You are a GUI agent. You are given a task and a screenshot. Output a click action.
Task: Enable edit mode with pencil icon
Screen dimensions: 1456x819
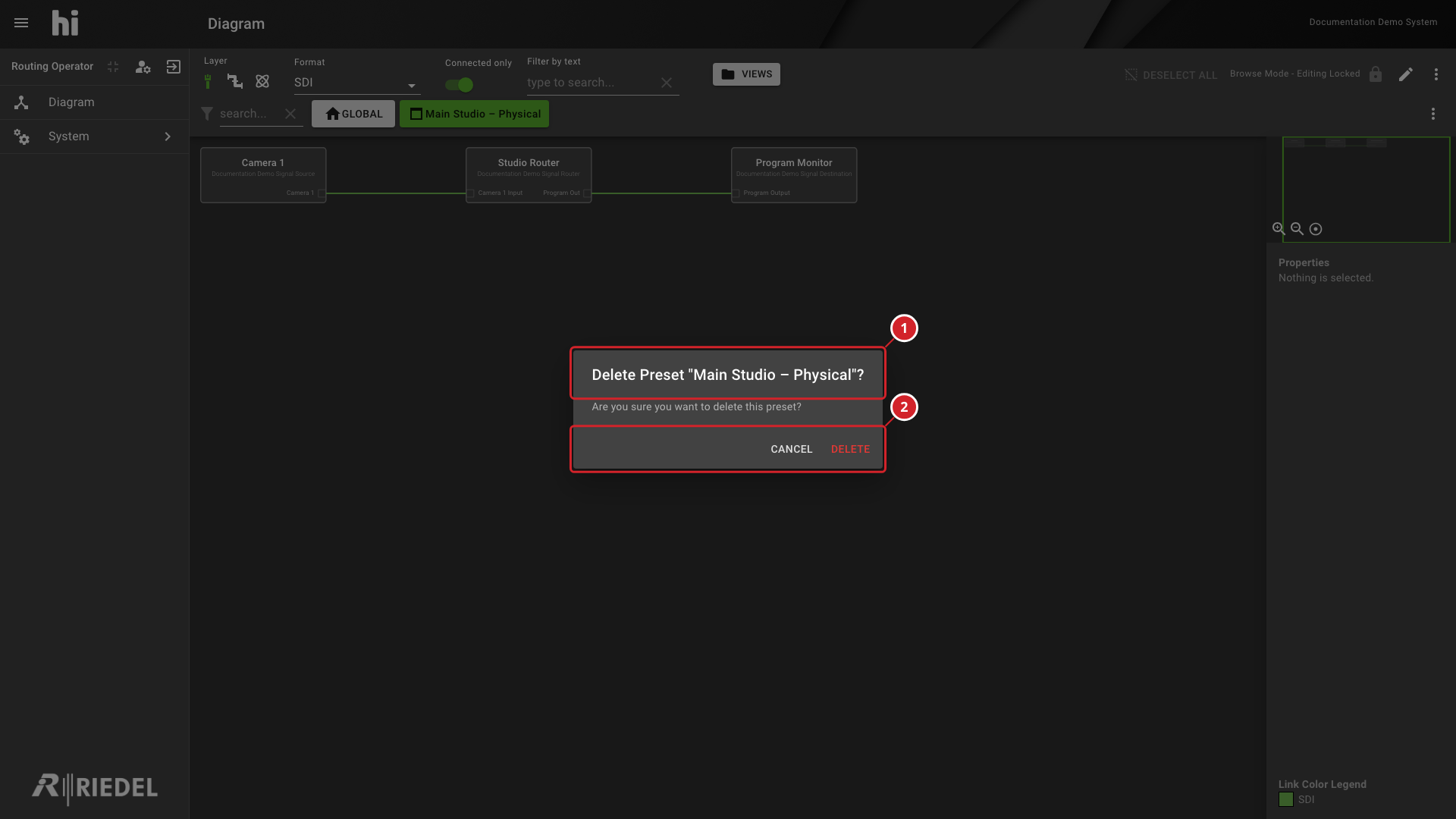click(1406, 74)
